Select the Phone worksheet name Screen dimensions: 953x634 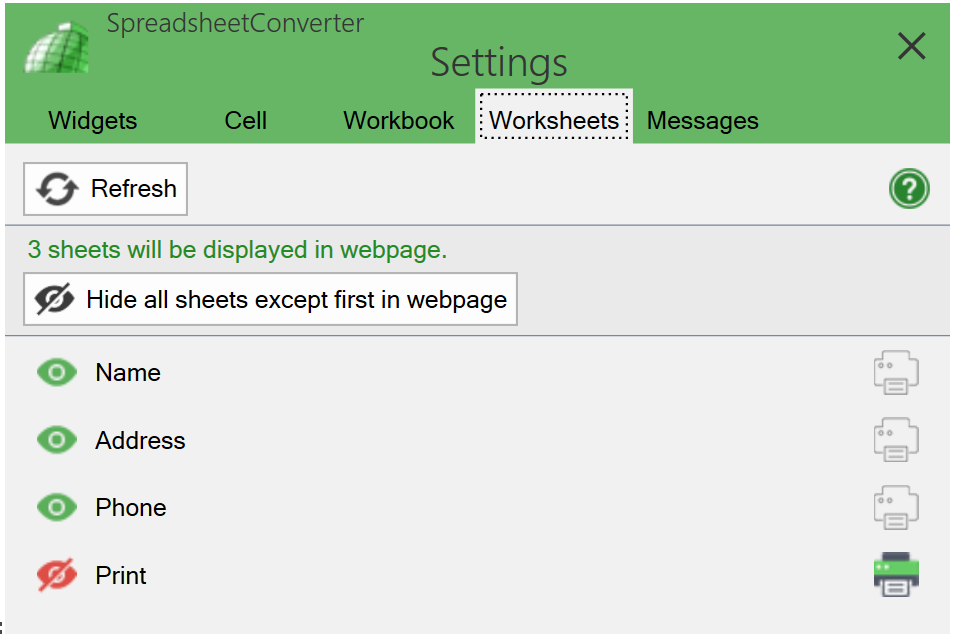tap(130, 507)
